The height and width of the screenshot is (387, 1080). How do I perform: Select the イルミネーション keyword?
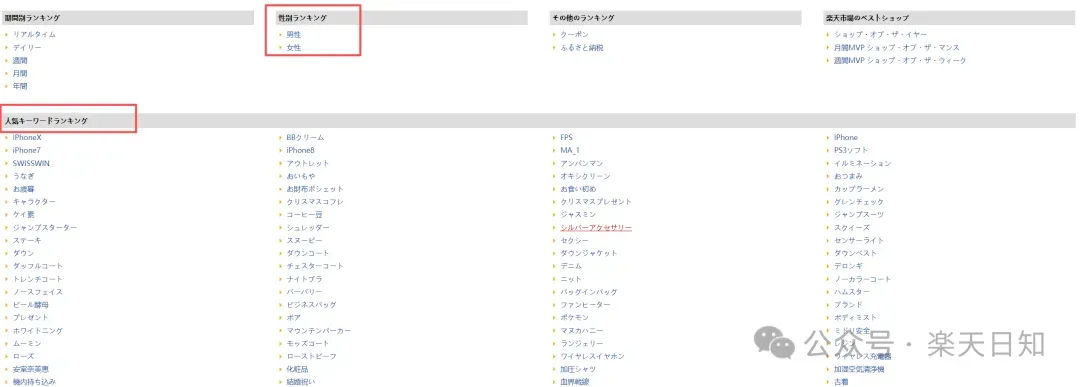click(x=862, y=163)
